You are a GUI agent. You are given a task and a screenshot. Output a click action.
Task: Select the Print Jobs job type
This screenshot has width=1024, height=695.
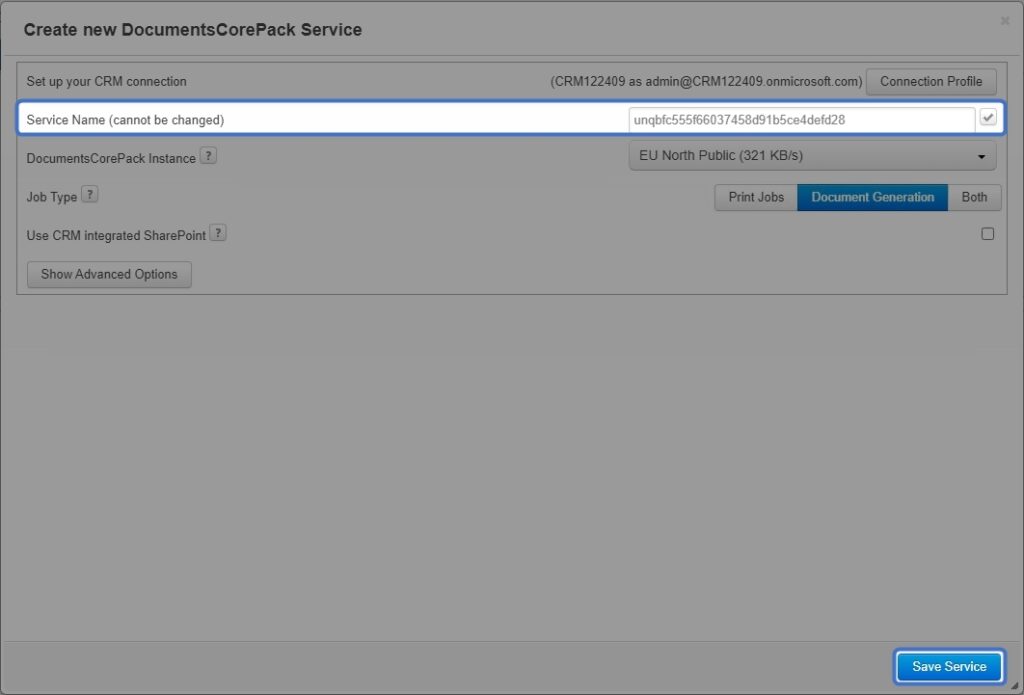point(755,197)
